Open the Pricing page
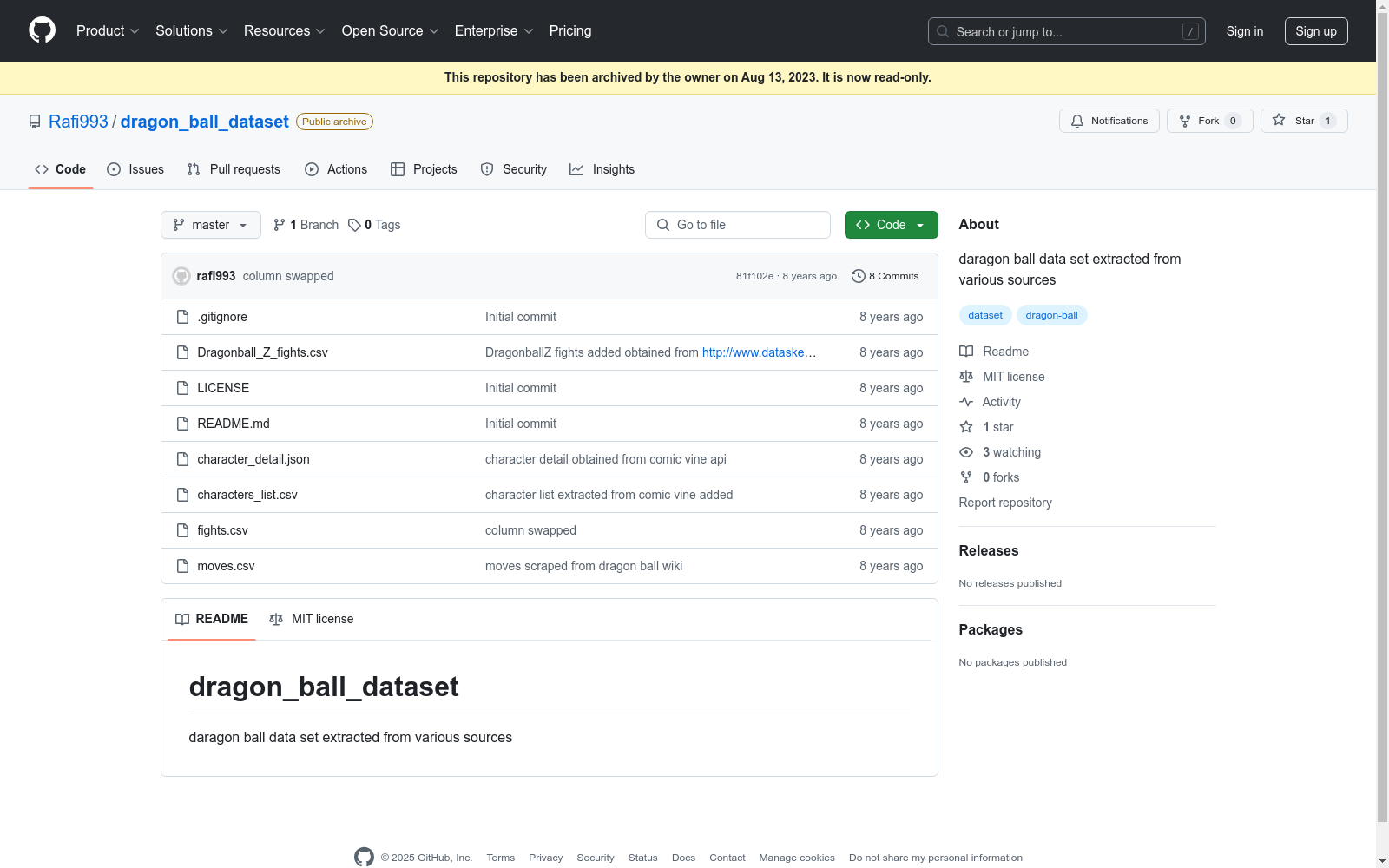The height and width of the screenshot is (868, 1389). (570, 30)
